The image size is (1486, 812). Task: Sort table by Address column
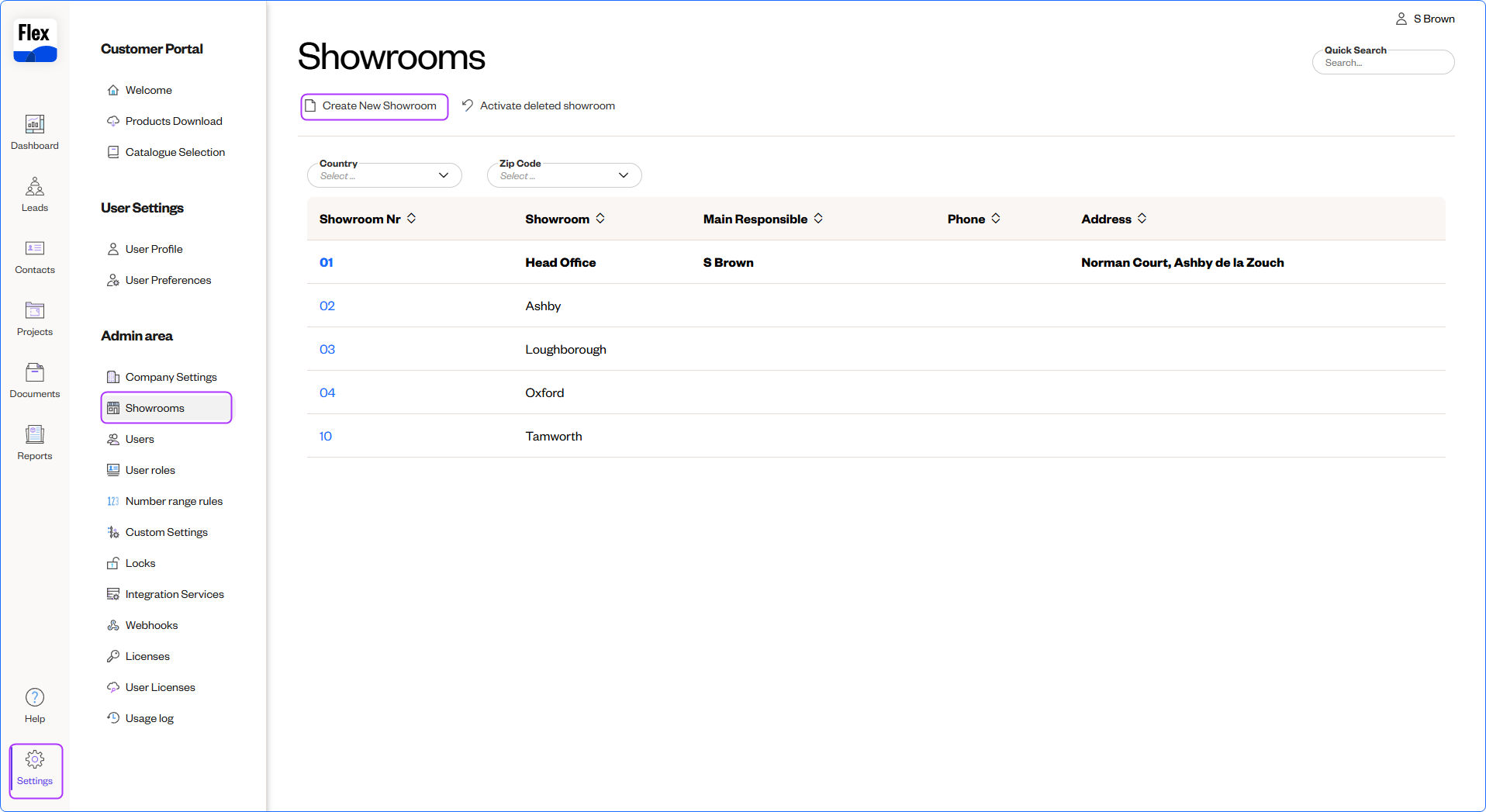1142,219
